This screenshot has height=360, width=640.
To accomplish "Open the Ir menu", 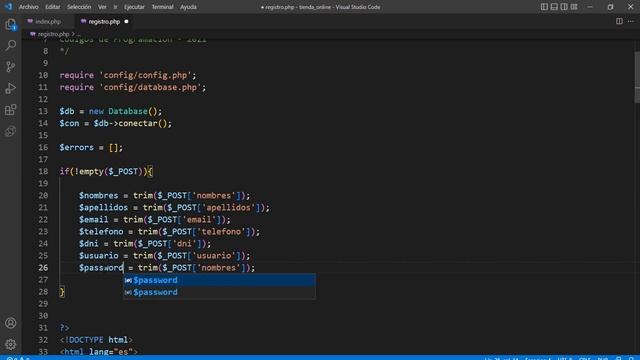I will pos(115,7).
